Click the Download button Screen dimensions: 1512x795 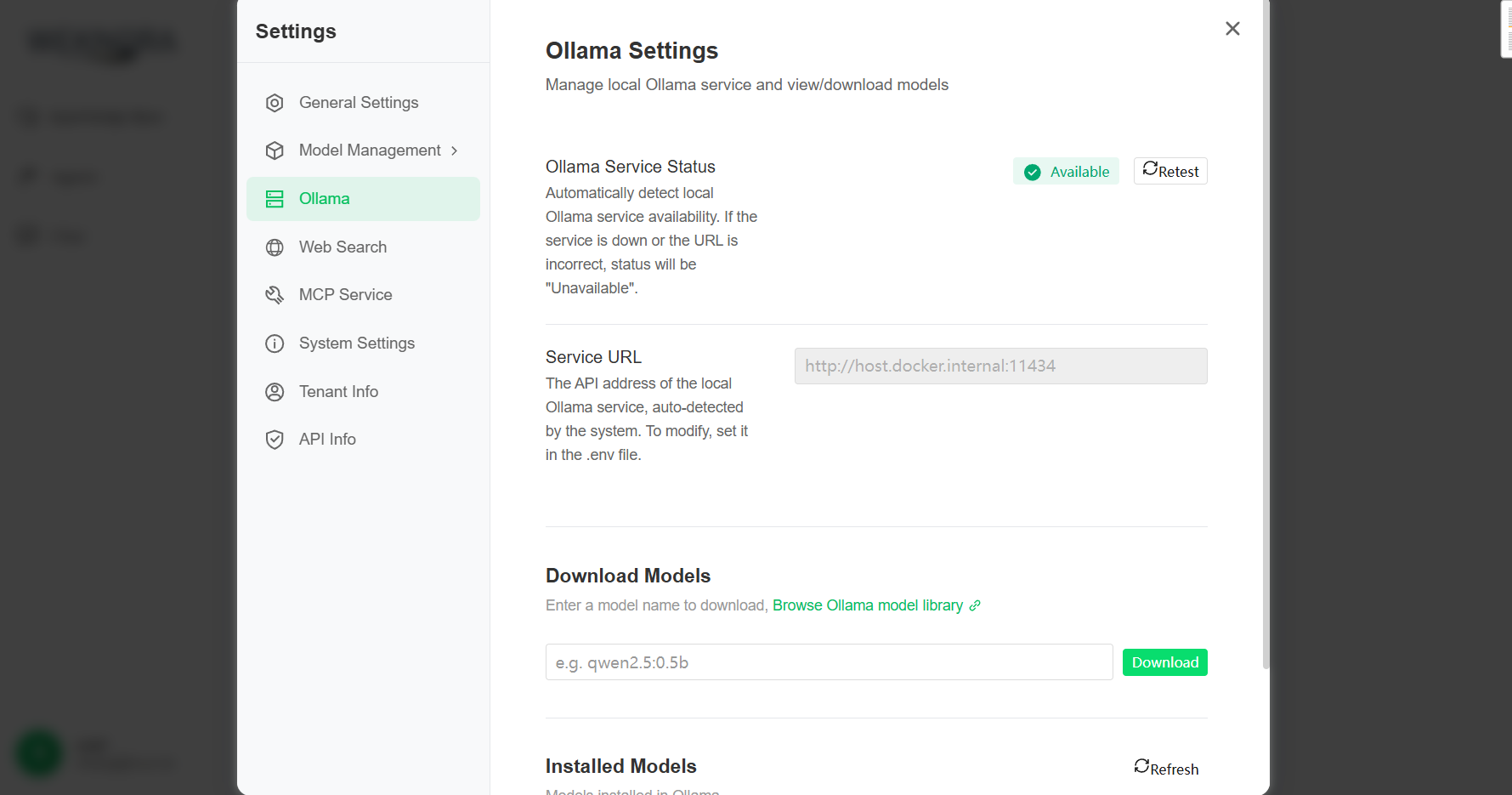[1164, 662]
